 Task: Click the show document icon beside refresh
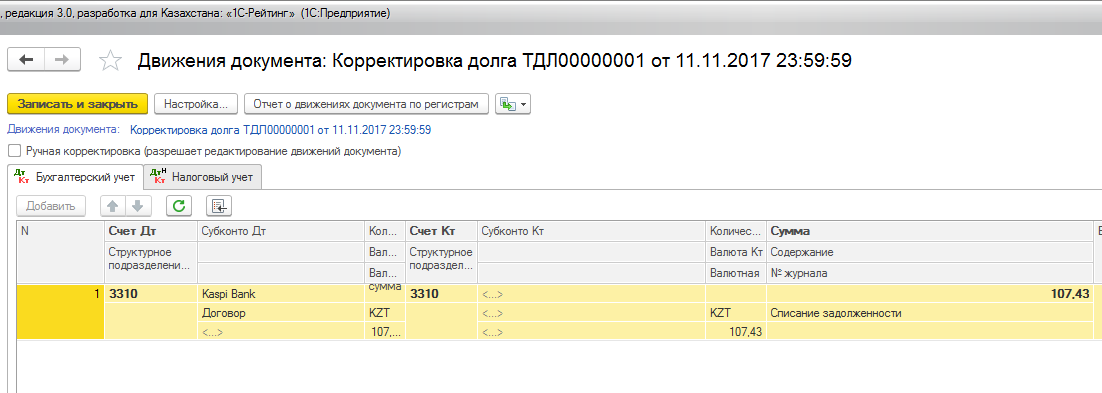point(219,206)
